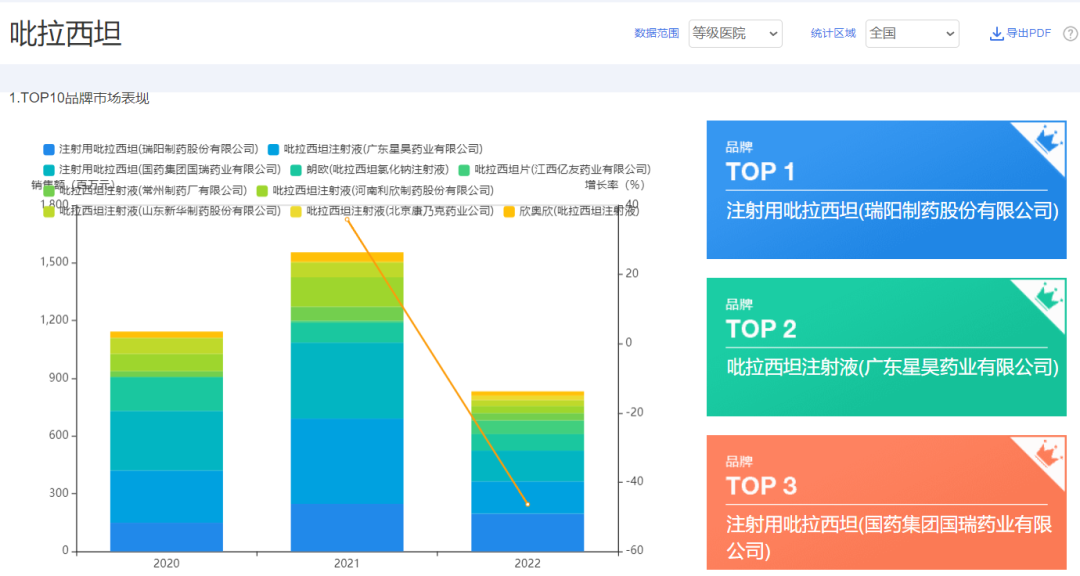Open the 全国 statistics region dropdown

[912, 33]
